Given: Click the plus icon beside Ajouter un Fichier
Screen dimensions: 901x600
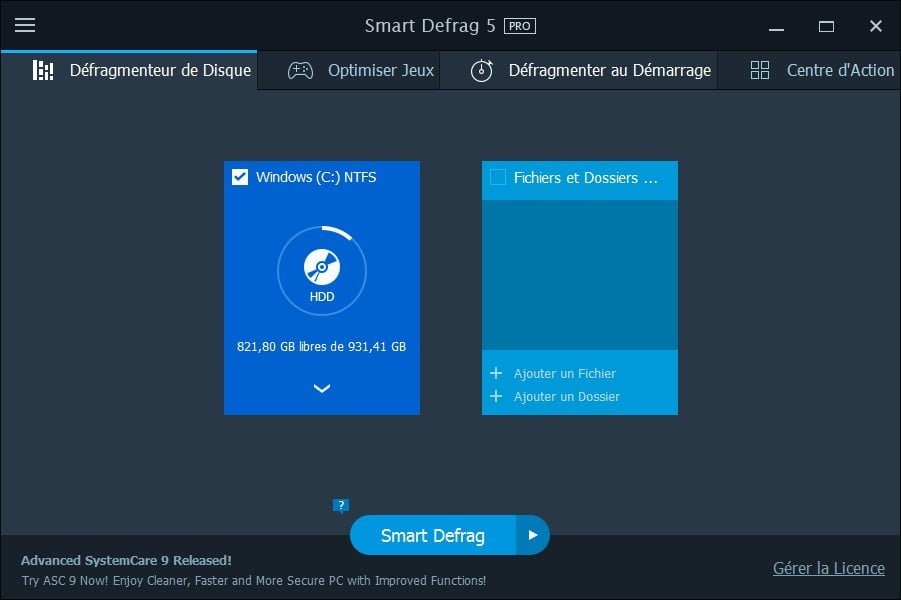Looking at the screenshot, I should click(x=496, y=374).
